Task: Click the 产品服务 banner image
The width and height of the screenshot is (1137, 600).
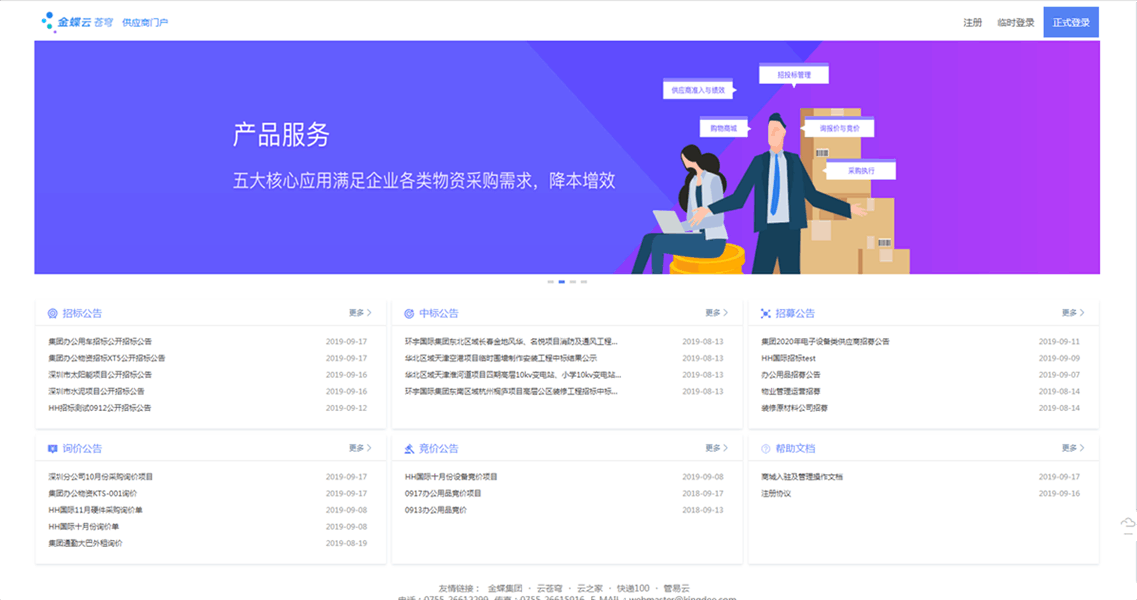Action: coord(567,157)
